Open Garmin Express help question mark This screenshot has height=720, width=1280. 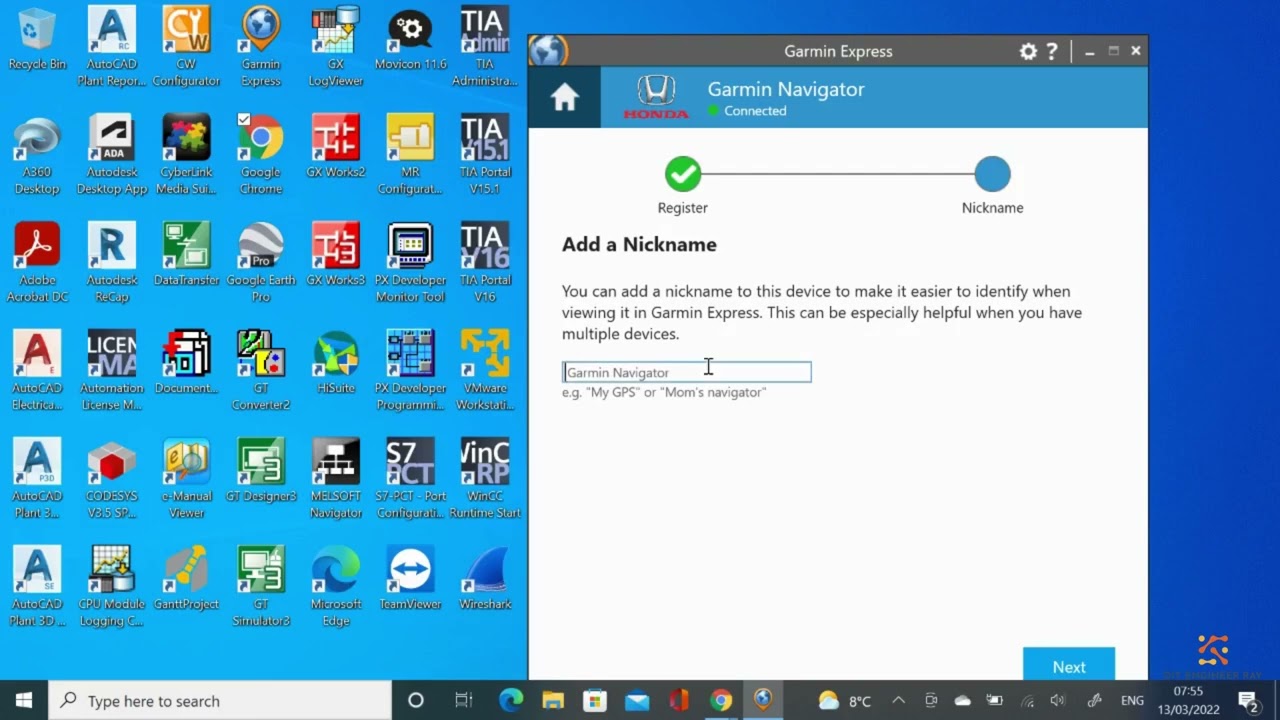tap(1052, 51)
